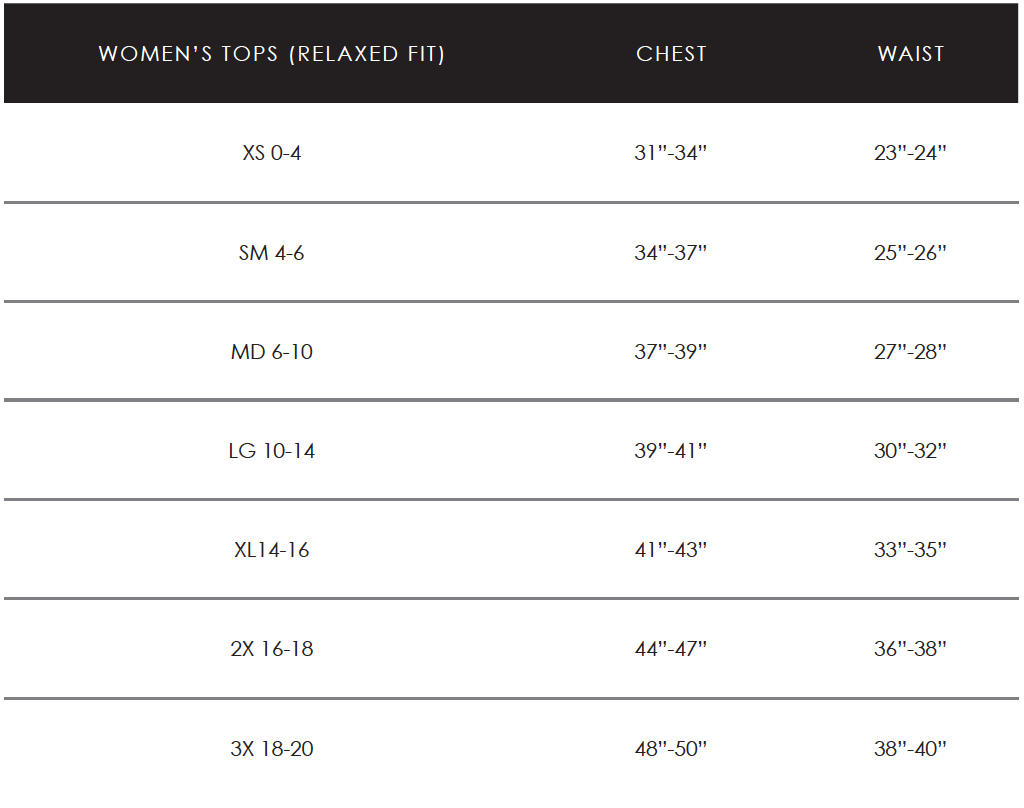
Task: Select the WAIST column header
Action: coord(910,54)
